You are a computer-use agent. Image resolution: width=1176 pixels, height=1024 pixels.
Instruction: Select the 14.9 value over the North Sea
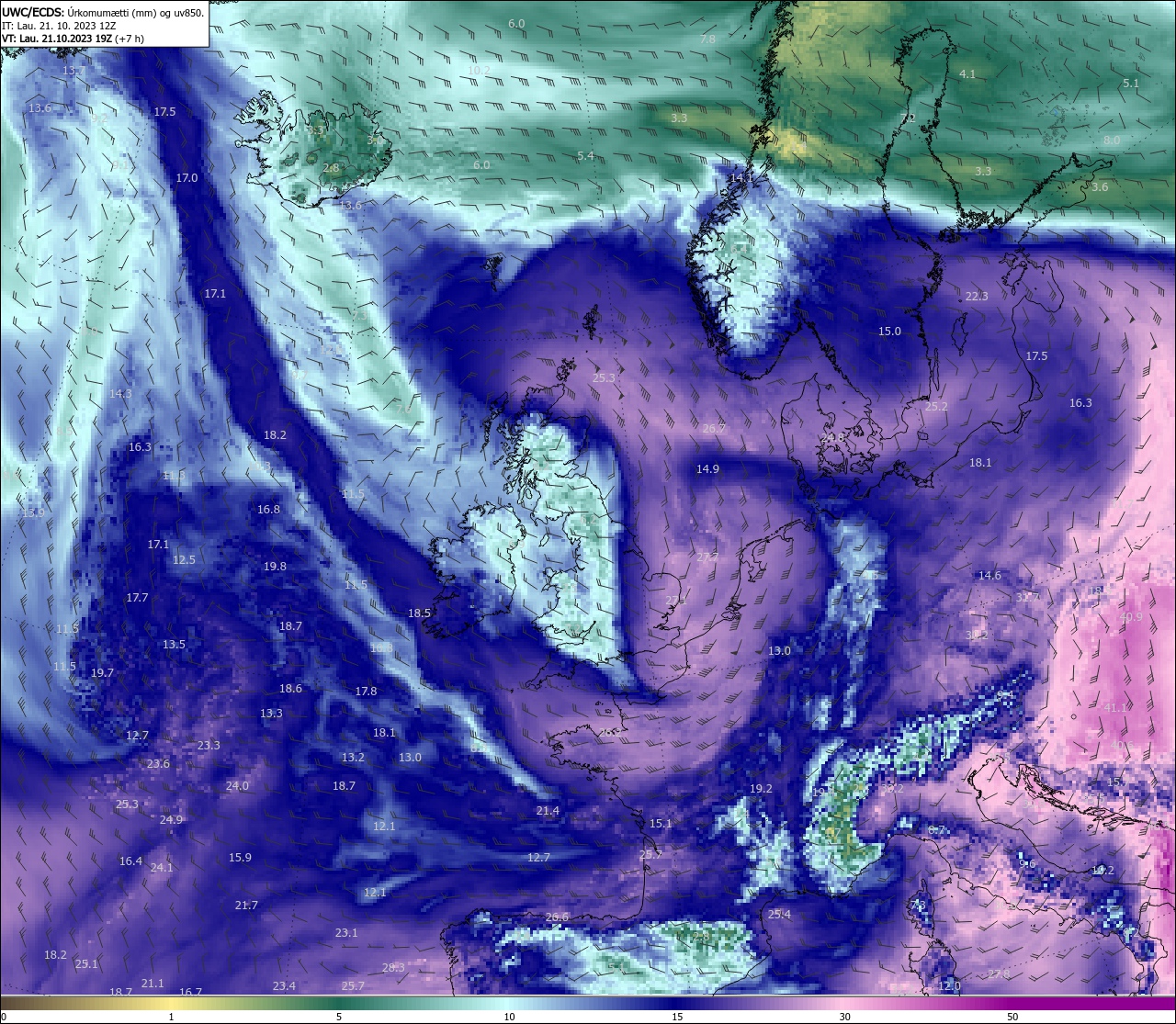click(x=707, y=469)
